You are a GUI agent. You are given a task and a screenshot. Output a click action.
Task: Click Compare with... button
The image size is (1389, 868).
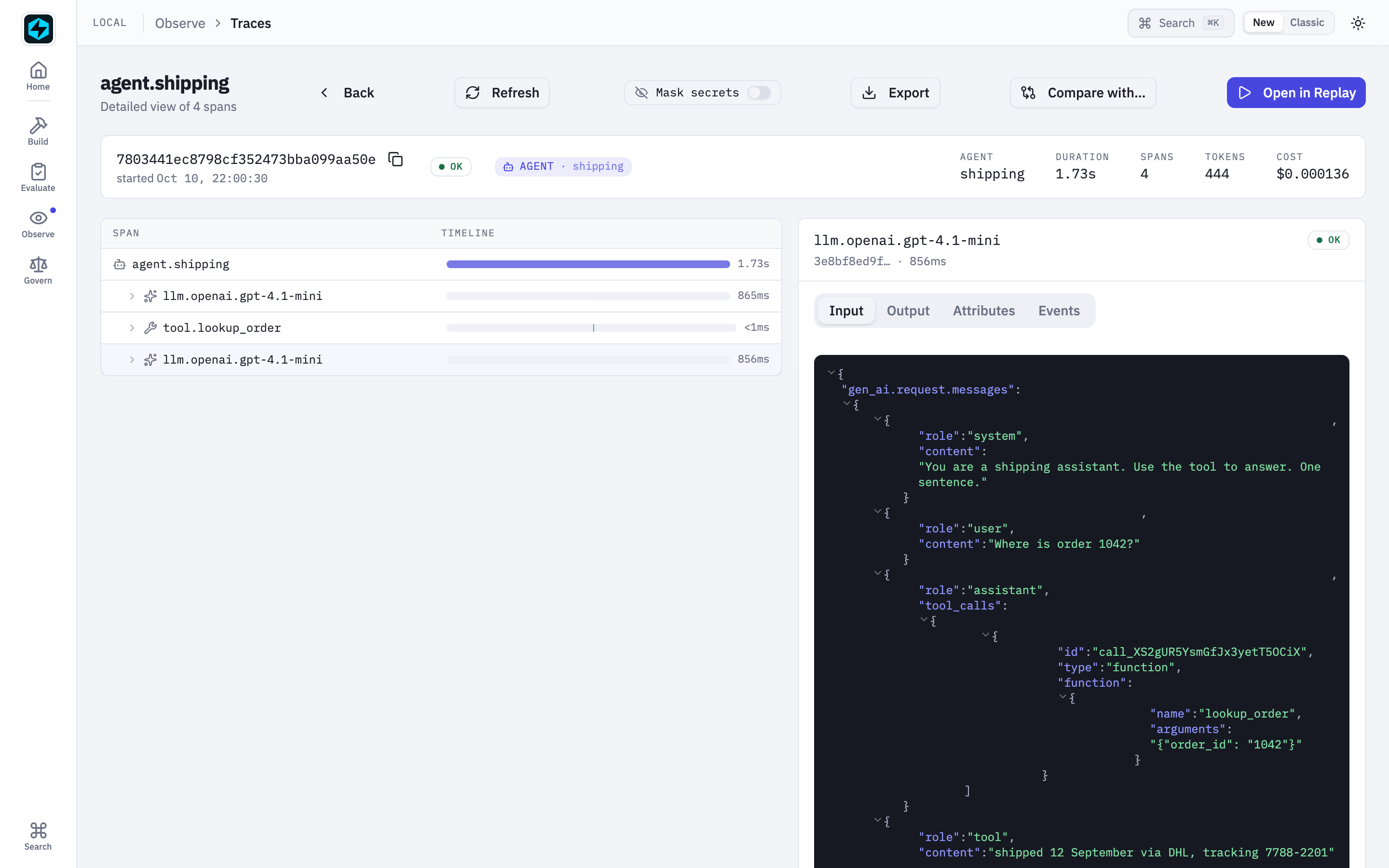coord(1082,93)
